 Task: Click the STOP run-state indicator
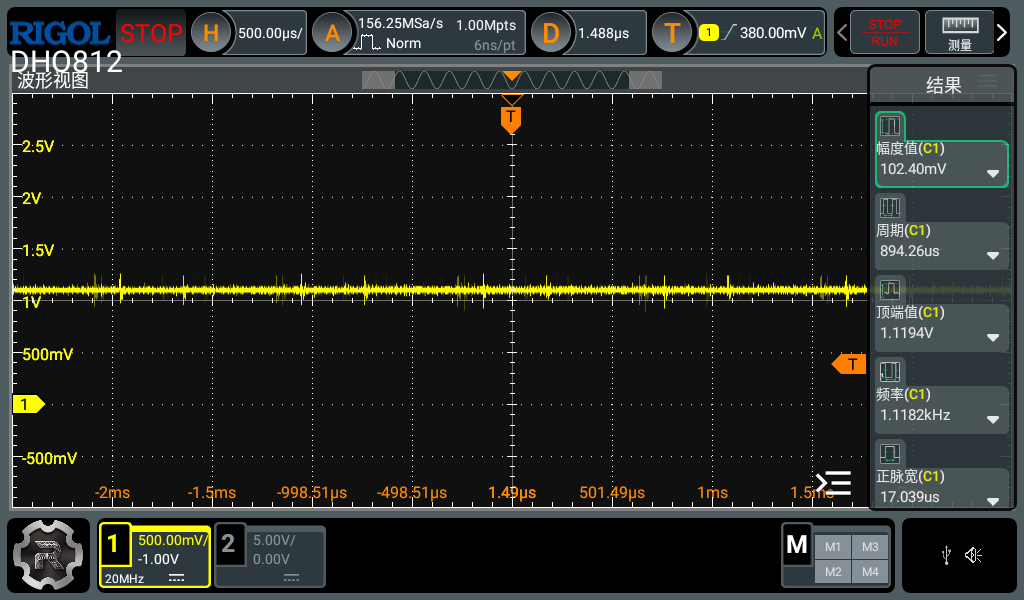(x=151, y=33)
